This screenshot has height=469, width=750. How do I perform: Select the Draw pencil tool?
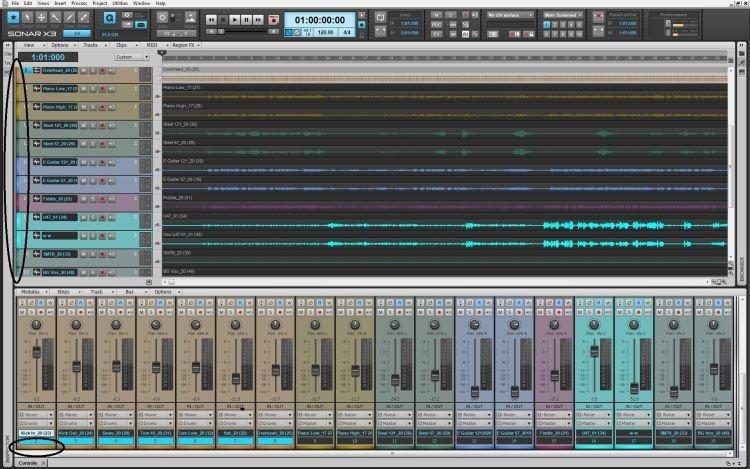coord(70,18)
